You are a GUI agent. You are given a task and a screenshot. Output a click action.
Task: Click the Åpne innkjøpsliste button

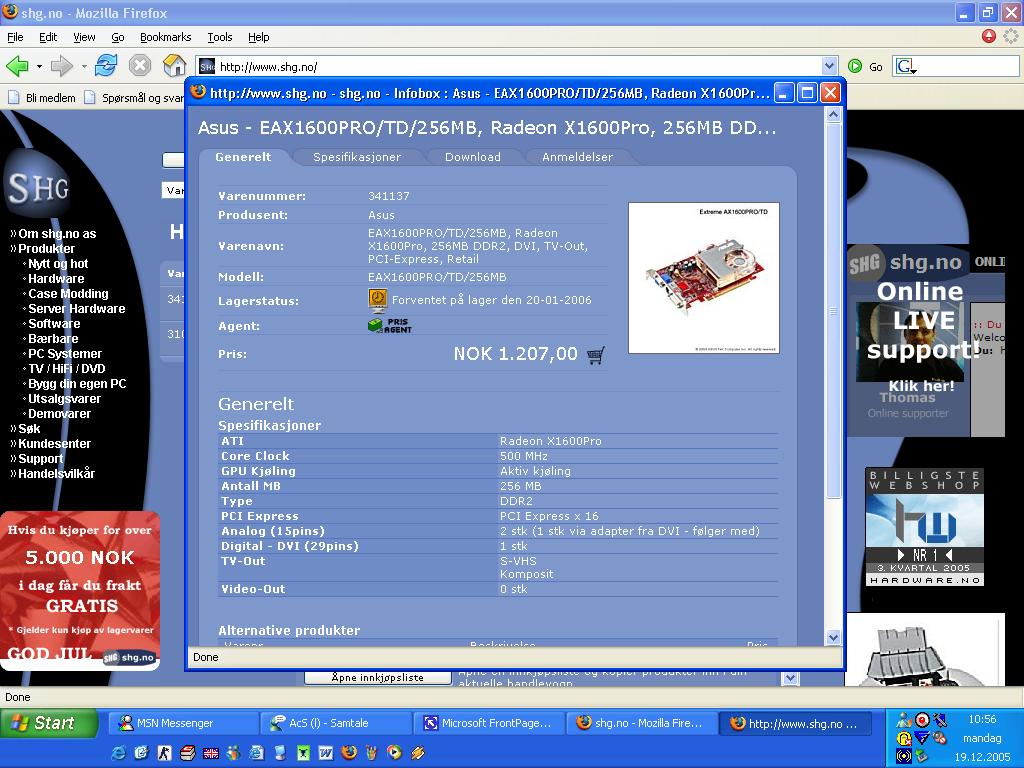coord(377,677)
